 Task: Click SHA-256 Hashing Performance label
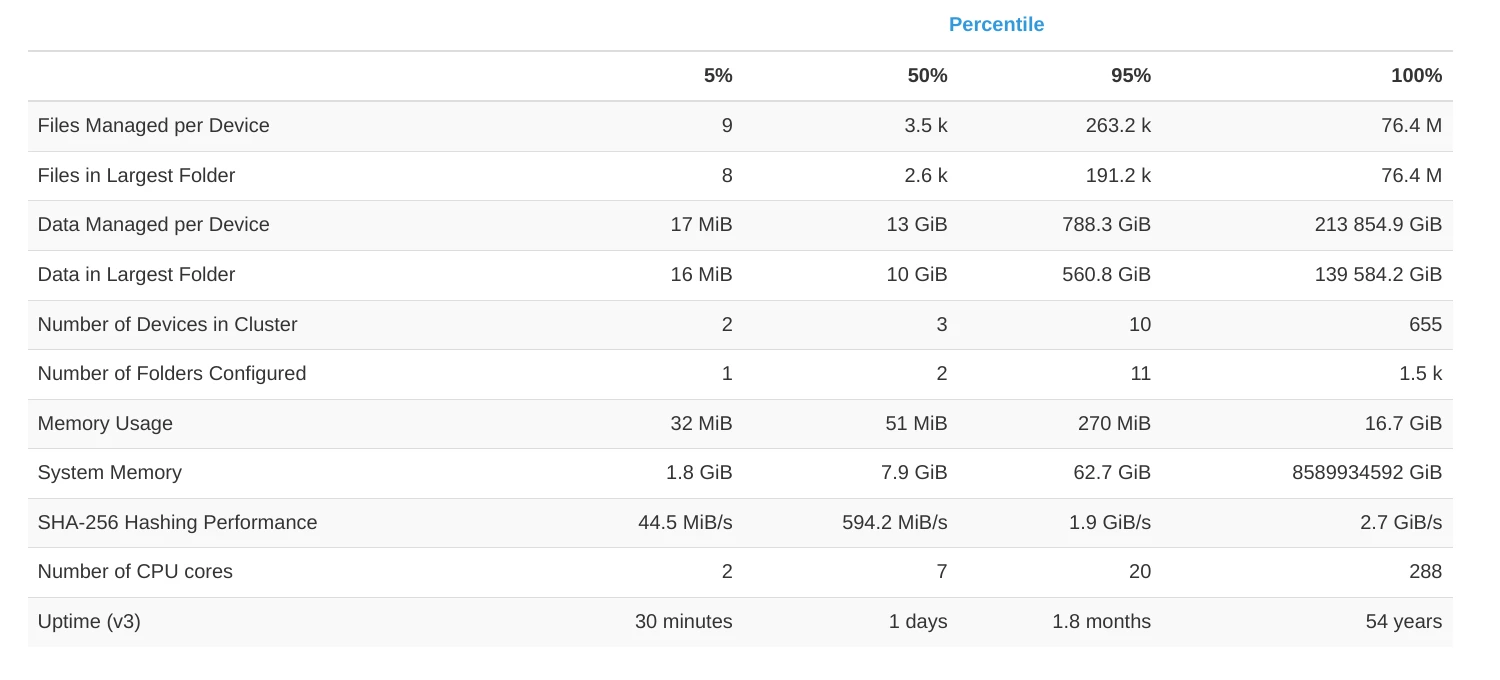(x=177, y=523)
